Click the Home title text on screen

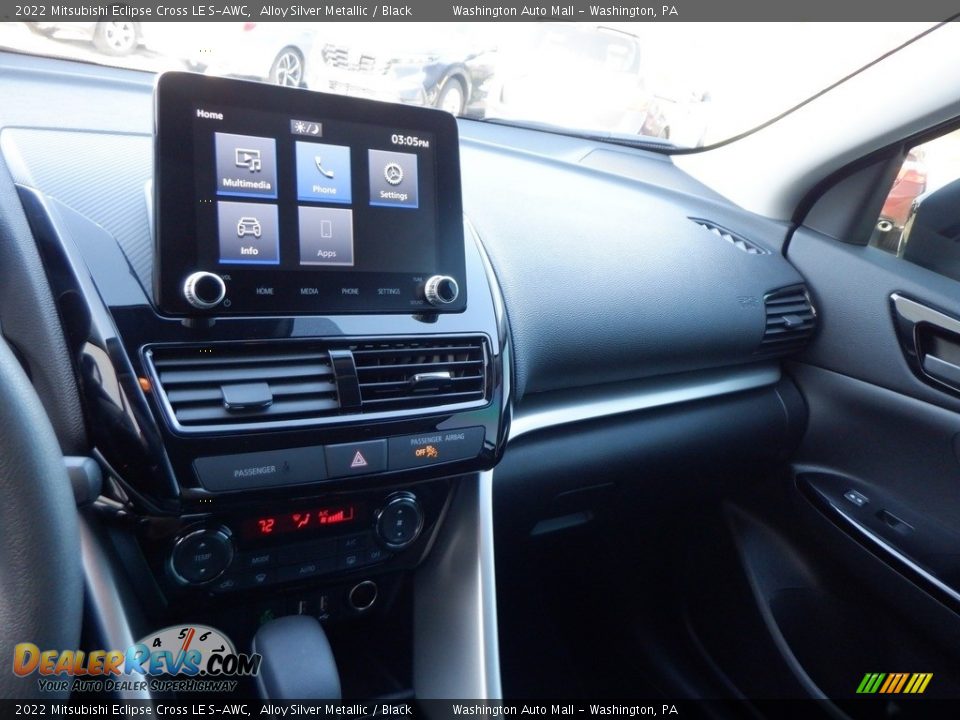pyautogui.click(x=209, y=114)
